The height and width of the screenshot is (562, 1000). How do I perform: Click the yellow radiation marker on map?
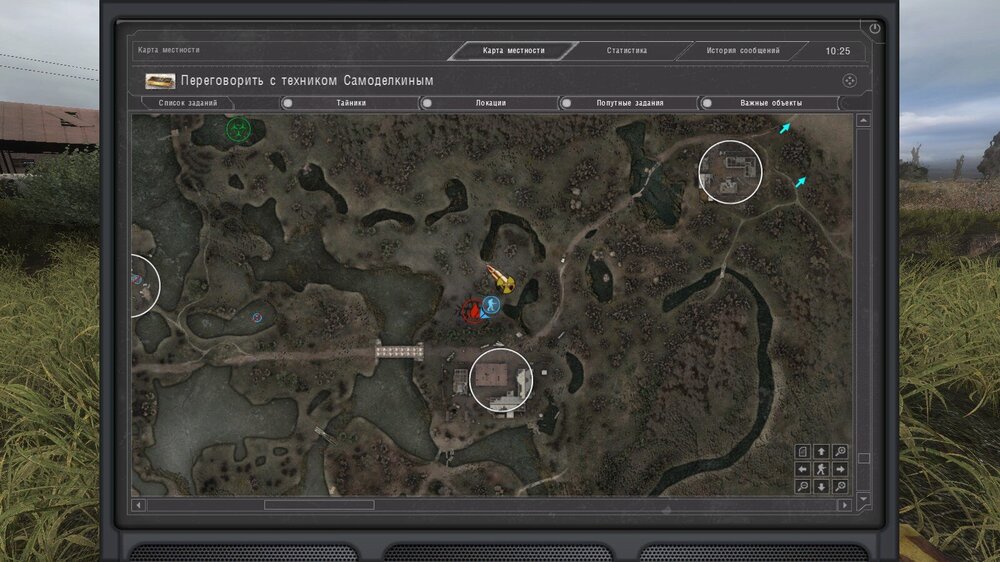506,285
